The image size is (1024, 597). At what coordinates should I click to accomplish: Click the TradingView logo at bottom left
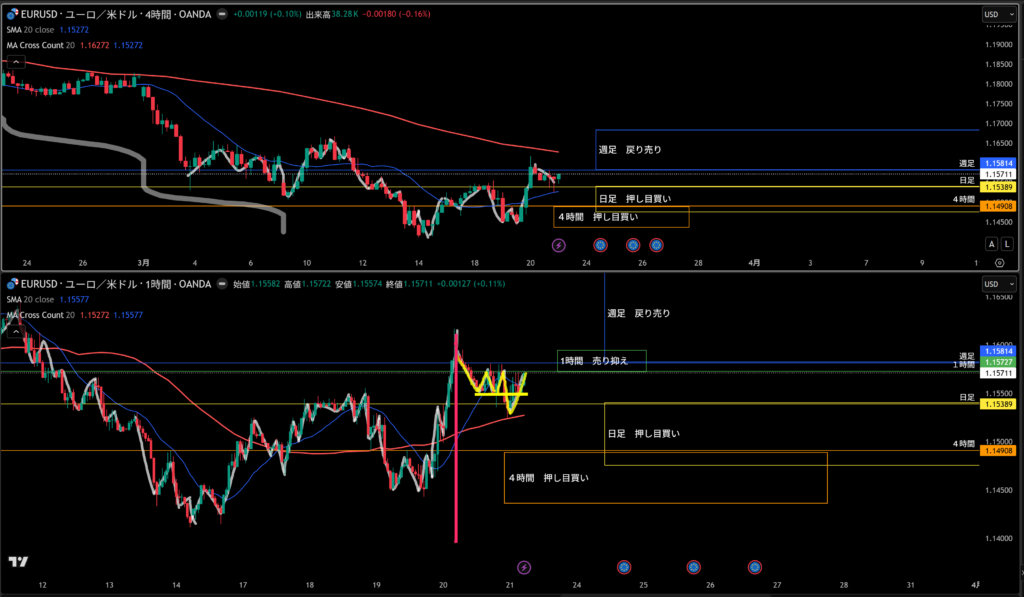click(x=17, y=562)
